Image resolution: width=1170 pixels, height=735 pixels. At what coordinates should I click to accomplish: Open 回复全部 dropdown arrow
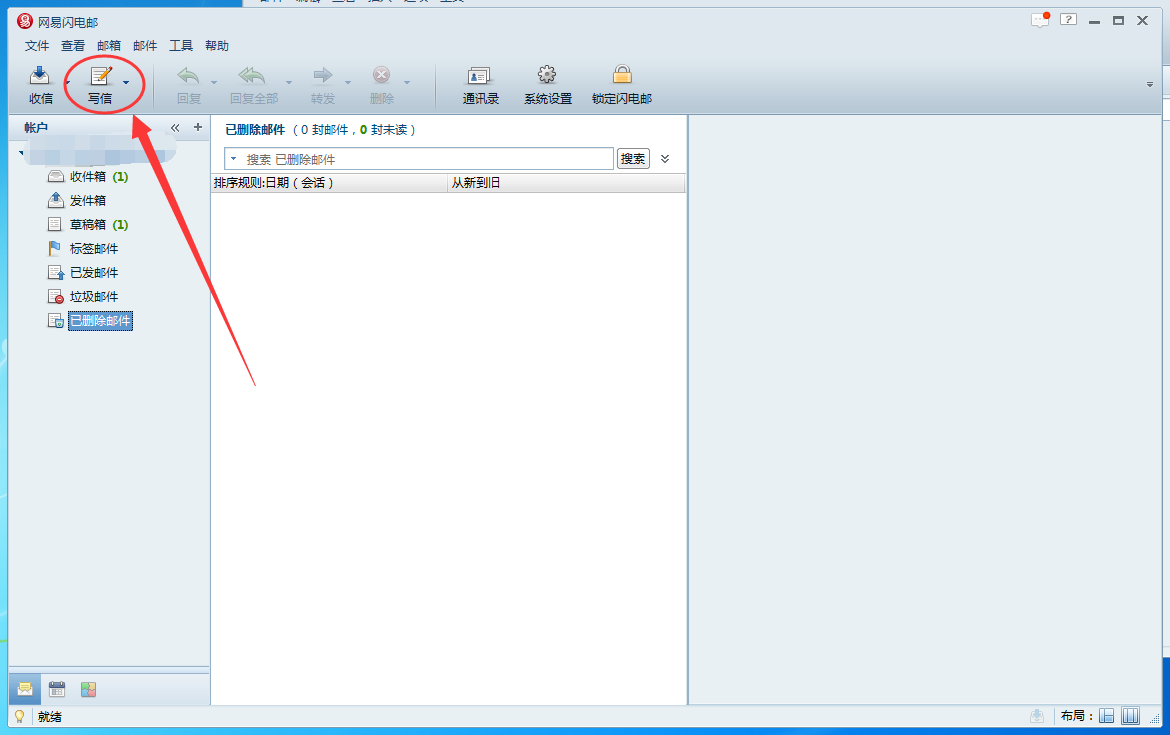click(289, 82)
